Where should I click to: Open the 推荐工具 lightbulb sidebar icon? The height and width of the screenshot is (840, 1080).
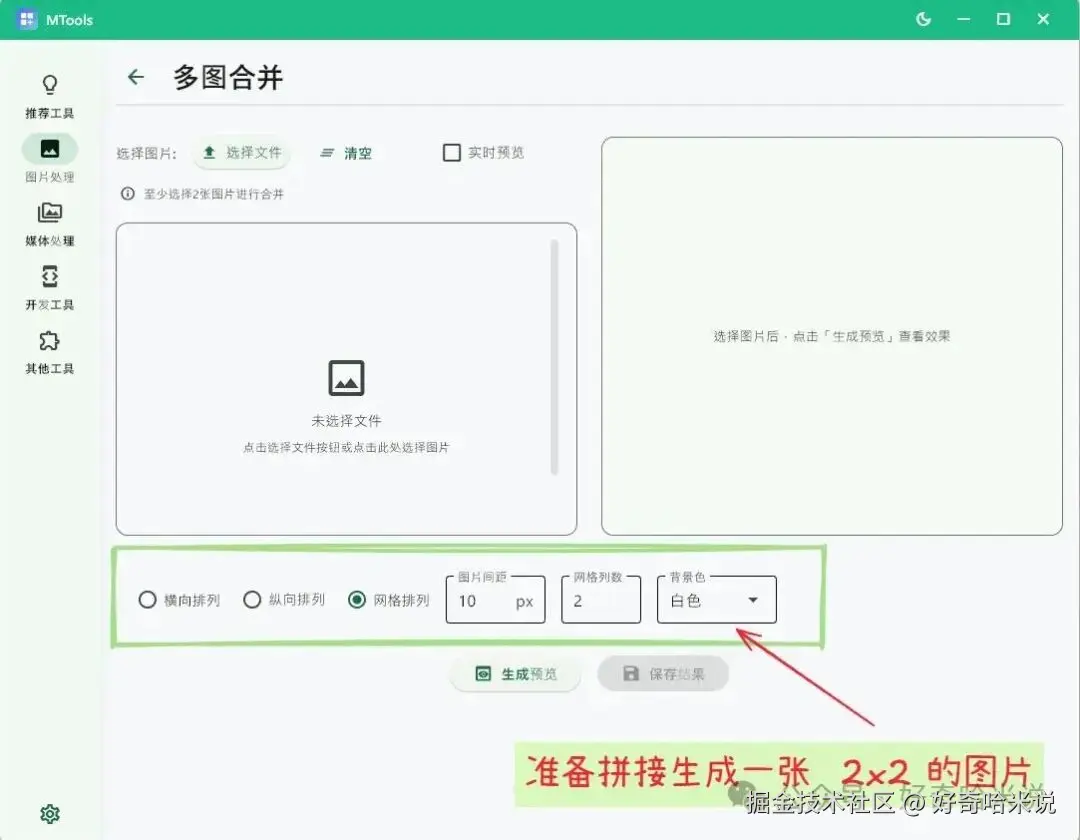click(x=49, y=95)
